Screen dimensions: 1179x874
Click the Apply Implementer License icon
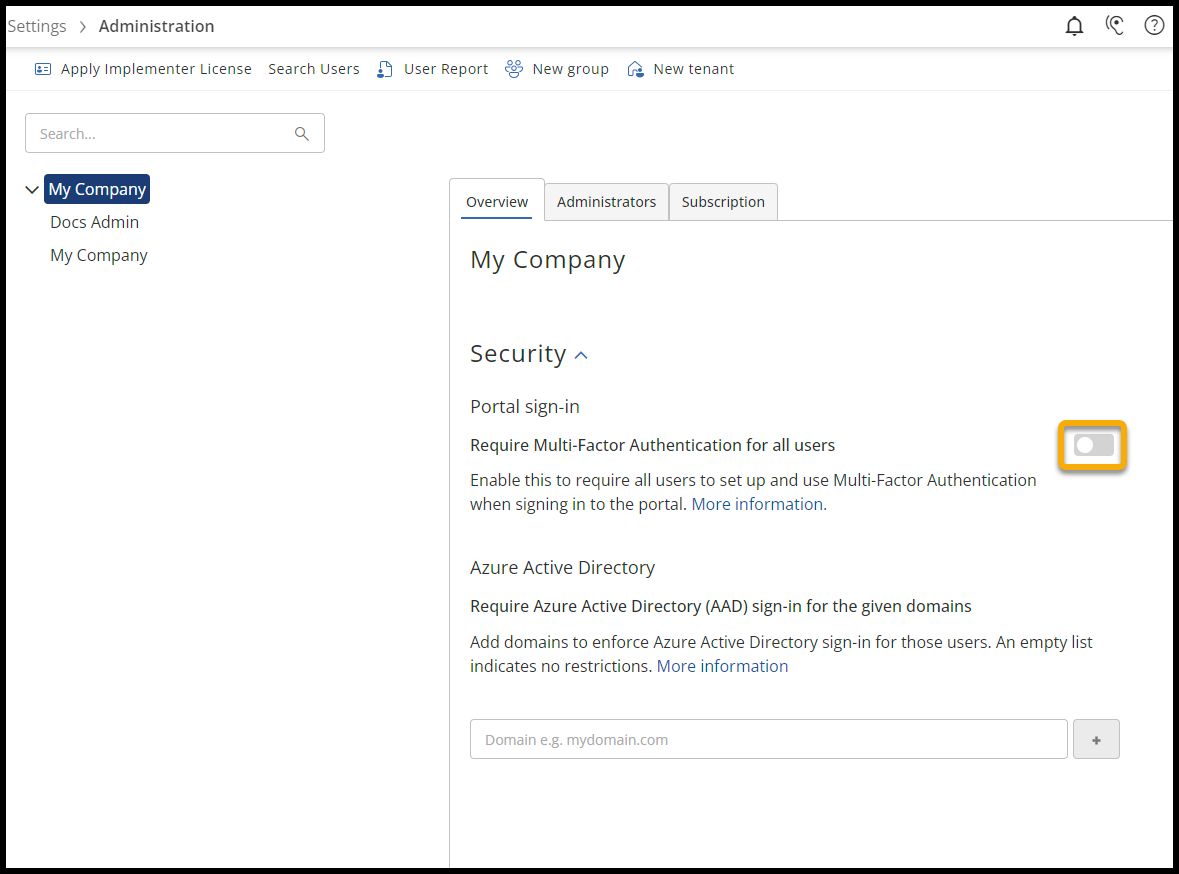tap(43, 69)
